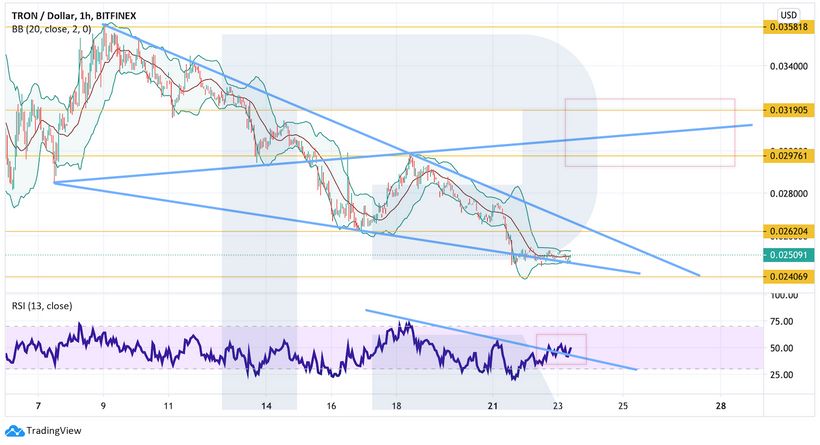The height and width of the screenshot is (445, 820).
Task: Click the RSI 75.00 scale value
Action: (785, 321)
